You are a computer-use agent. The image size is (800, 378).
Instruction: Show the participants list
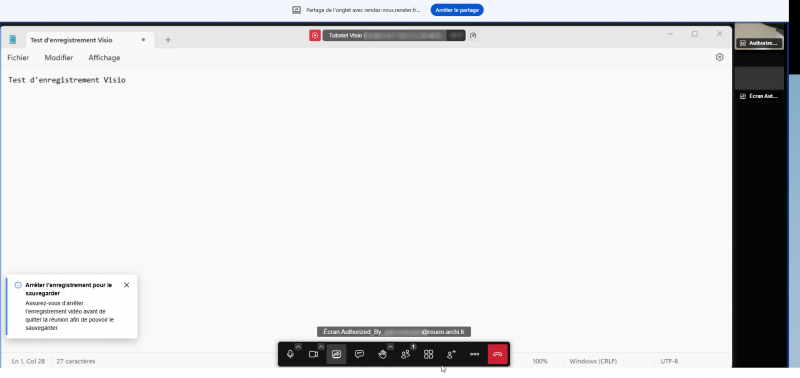[x=405, y=355]
